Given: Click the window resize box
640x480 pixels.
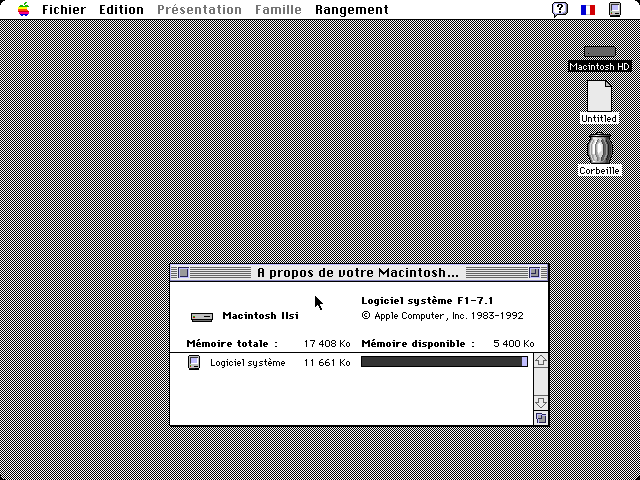Looking at the screenshot, I should (x=541, y=418).
